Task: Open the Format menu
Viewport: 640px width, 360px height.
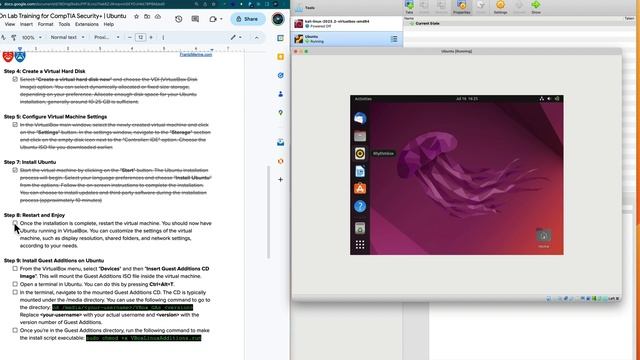Action: [x=45, y=24]
